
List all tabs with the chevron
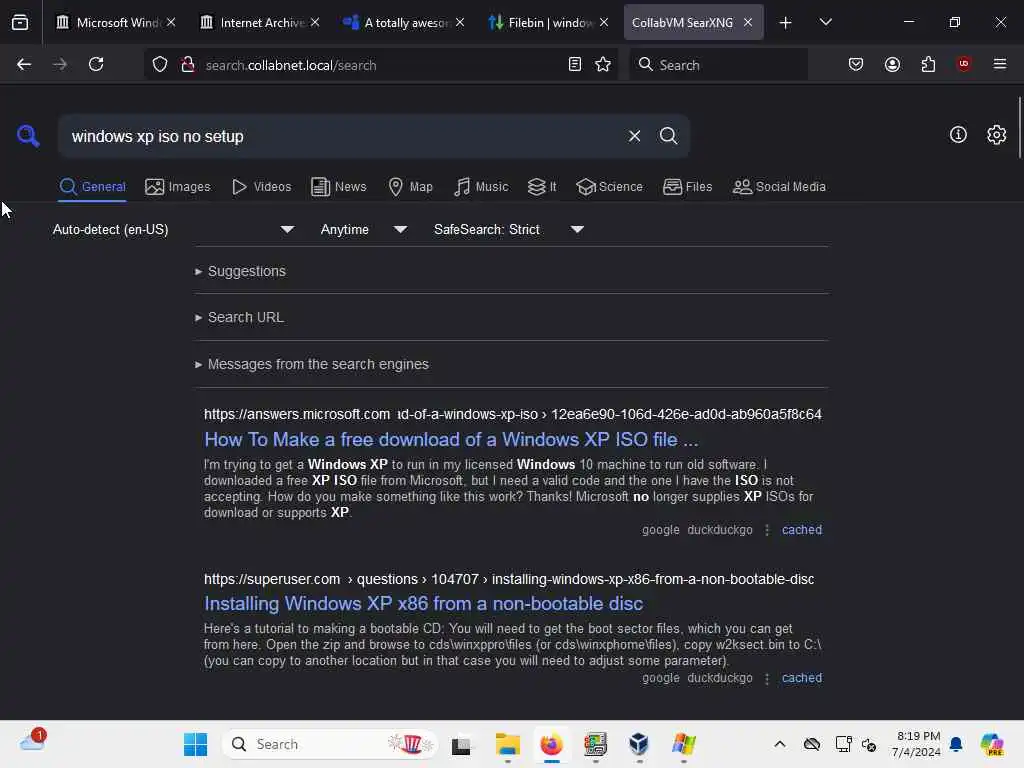coord(825,22)
